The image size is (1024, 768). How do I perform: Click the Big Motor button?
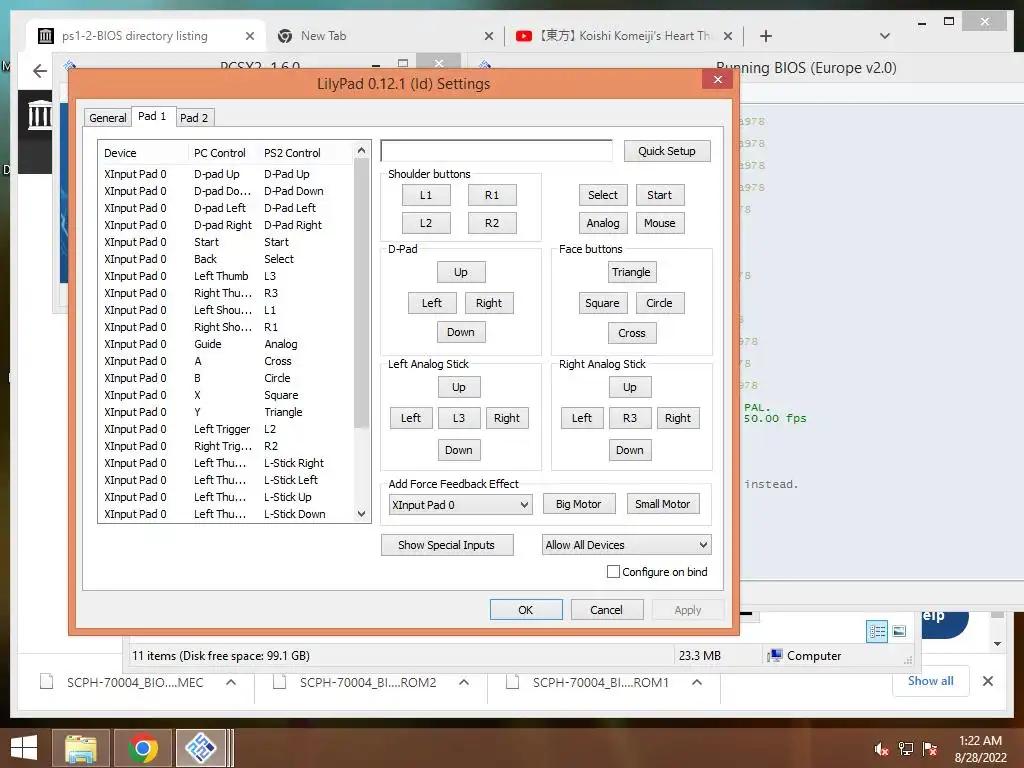578,504
